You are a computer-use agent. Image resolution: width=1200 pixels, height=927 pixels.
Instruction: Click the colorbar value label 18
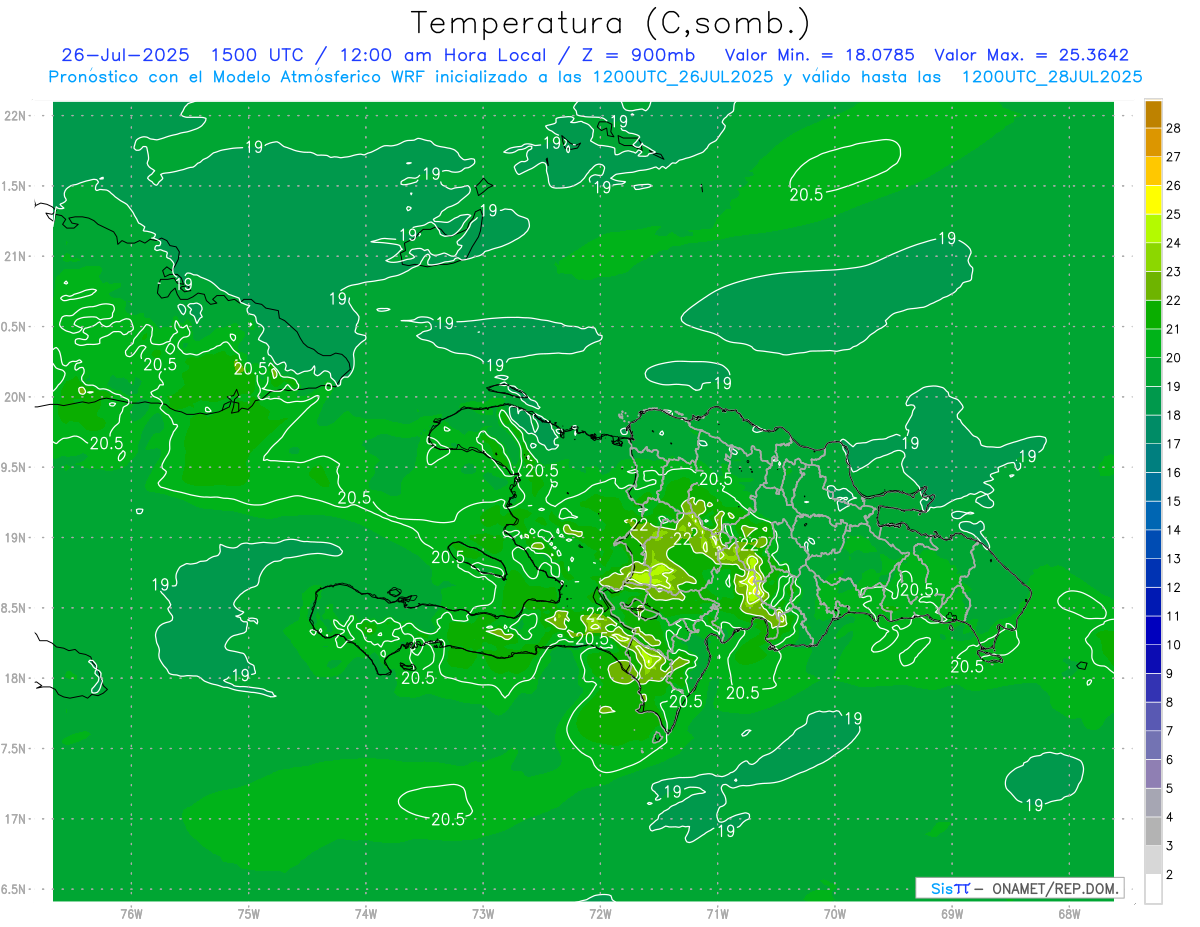click(1173, 416)
